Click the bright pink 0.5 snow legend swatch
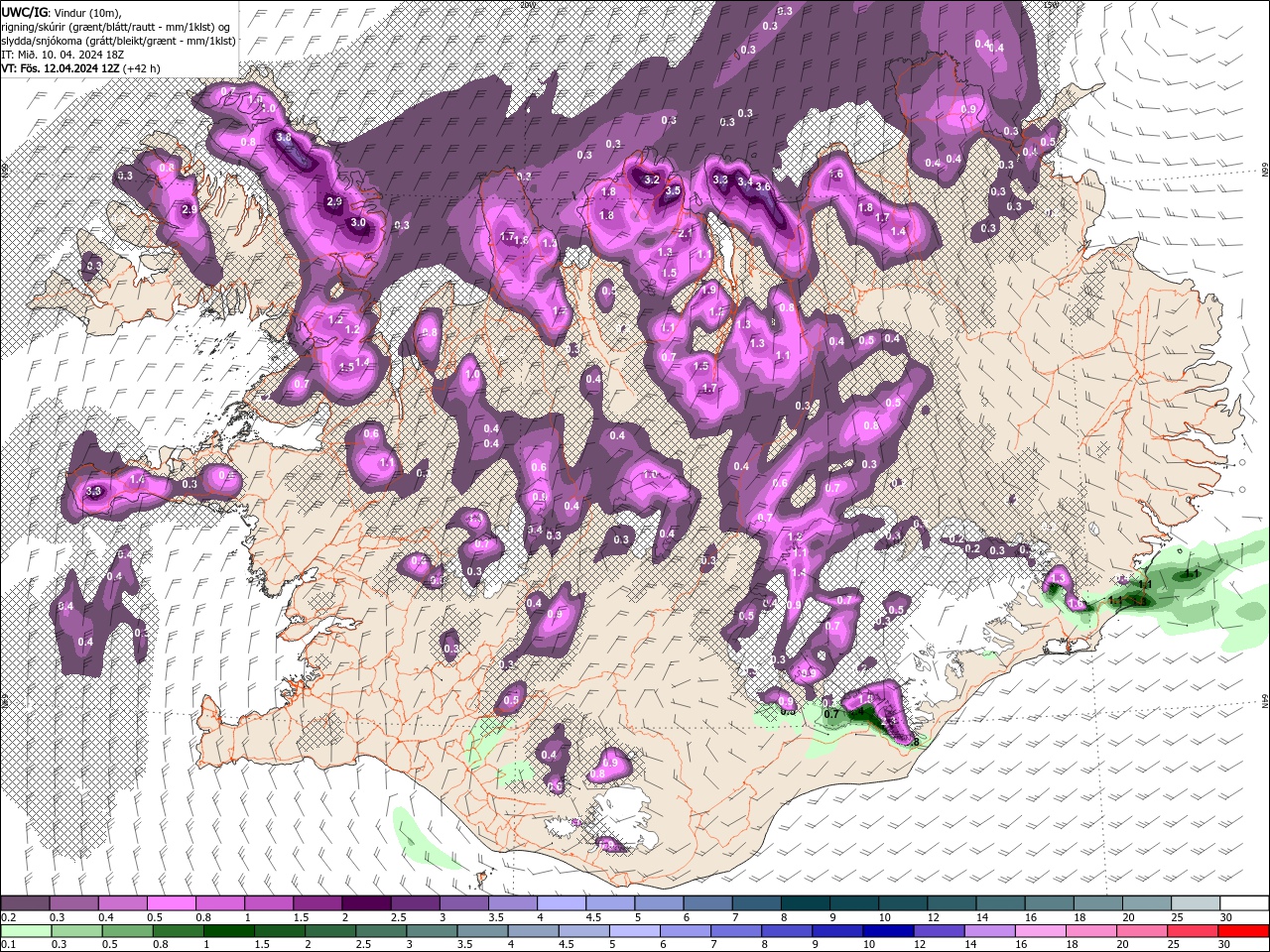Image resolution: width=1270 pixels, height=952 pixels. click(x=171, y=903)
